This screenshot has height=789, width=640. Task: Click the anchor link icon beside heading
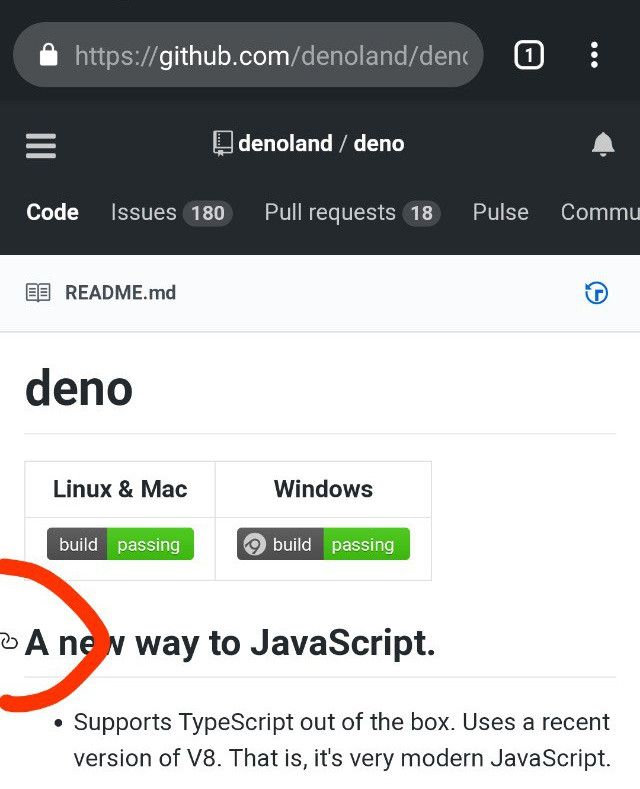pos(9,642)
